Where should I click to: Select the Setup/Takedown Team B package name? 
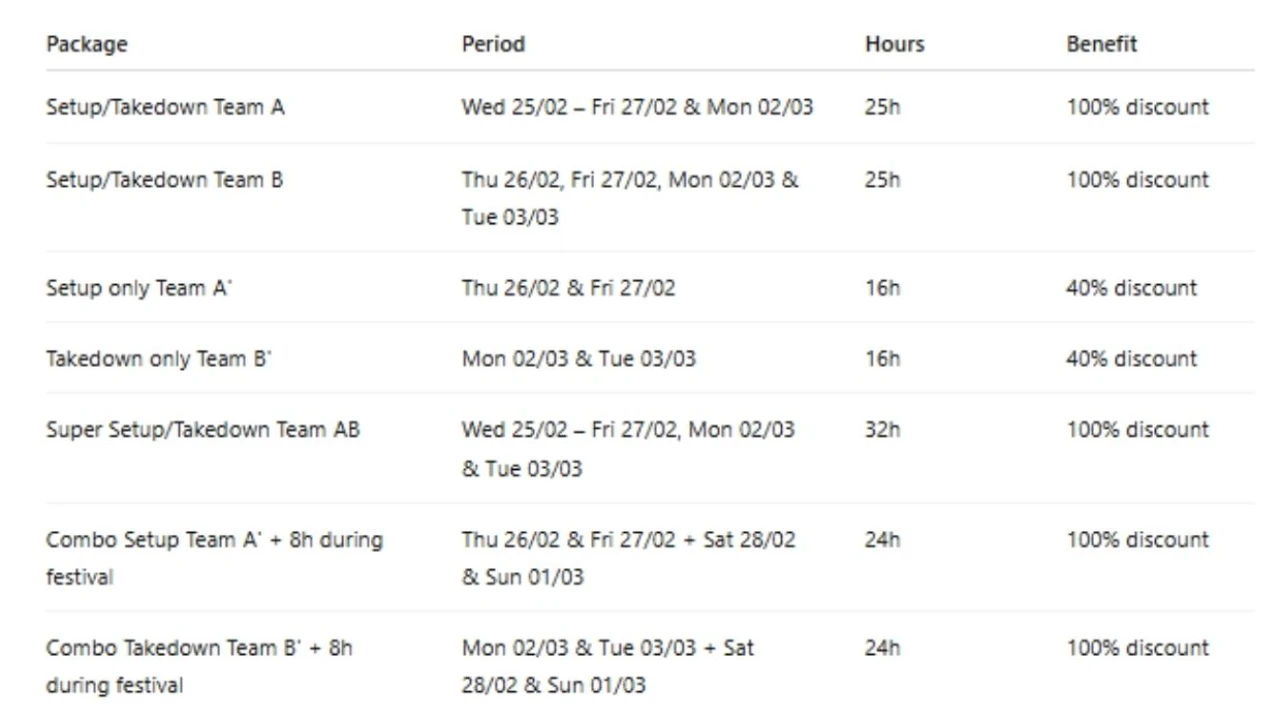pyautogui.click(x=165, y=180)
